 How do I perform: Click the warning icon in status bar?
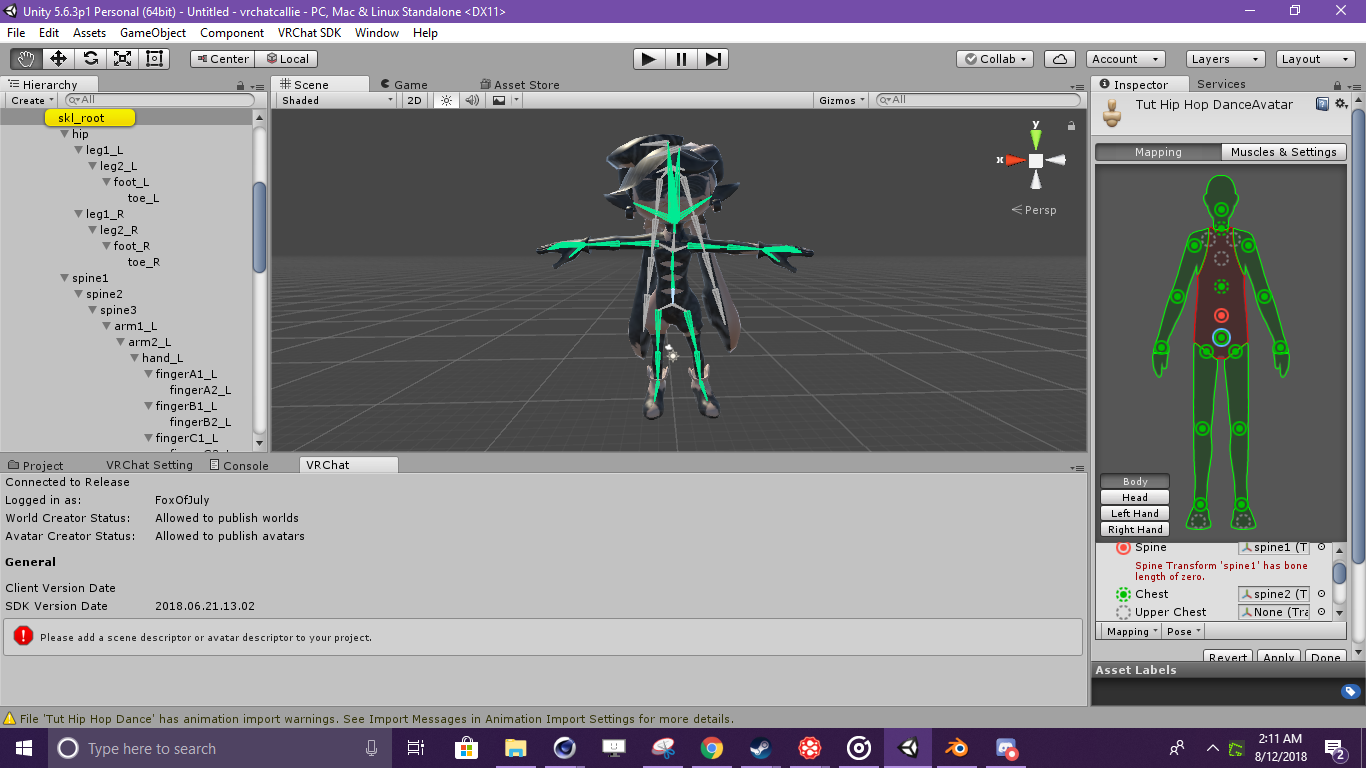coord(10,718)
